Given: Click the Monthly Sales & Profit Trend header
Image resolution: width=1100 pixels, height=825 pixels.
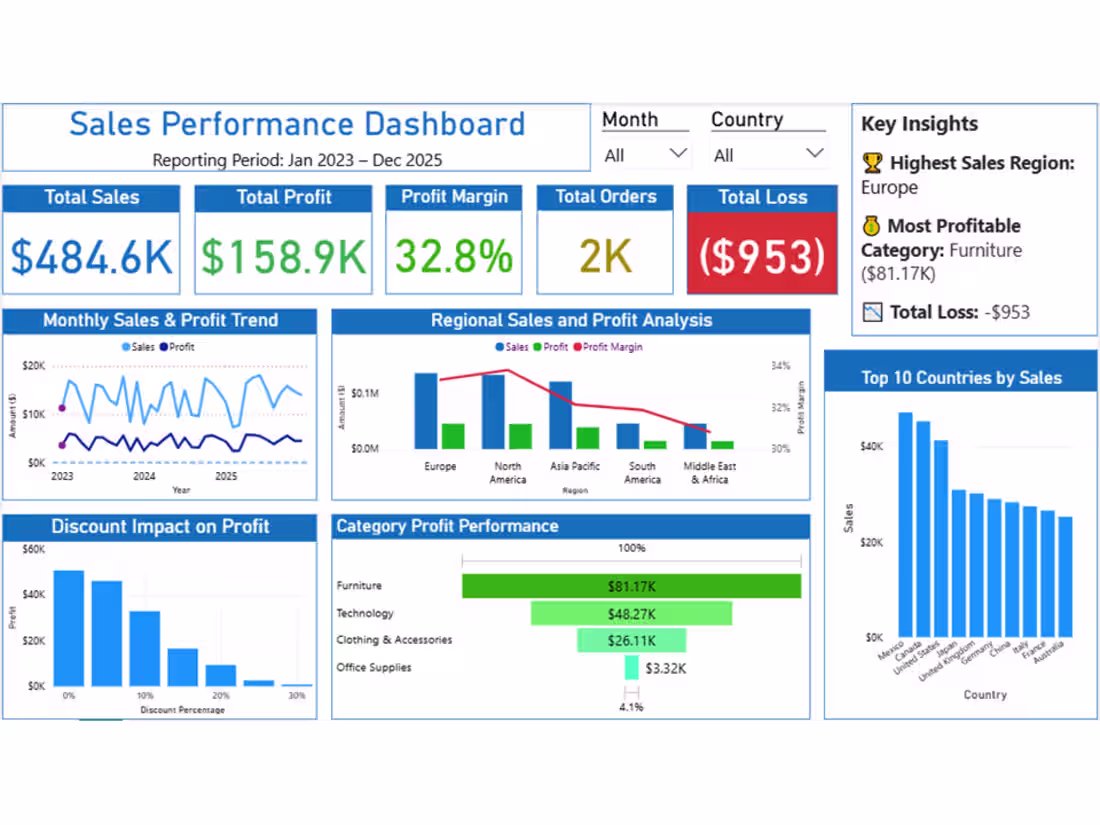Looking at the screenshot, I should pos(161,321).
